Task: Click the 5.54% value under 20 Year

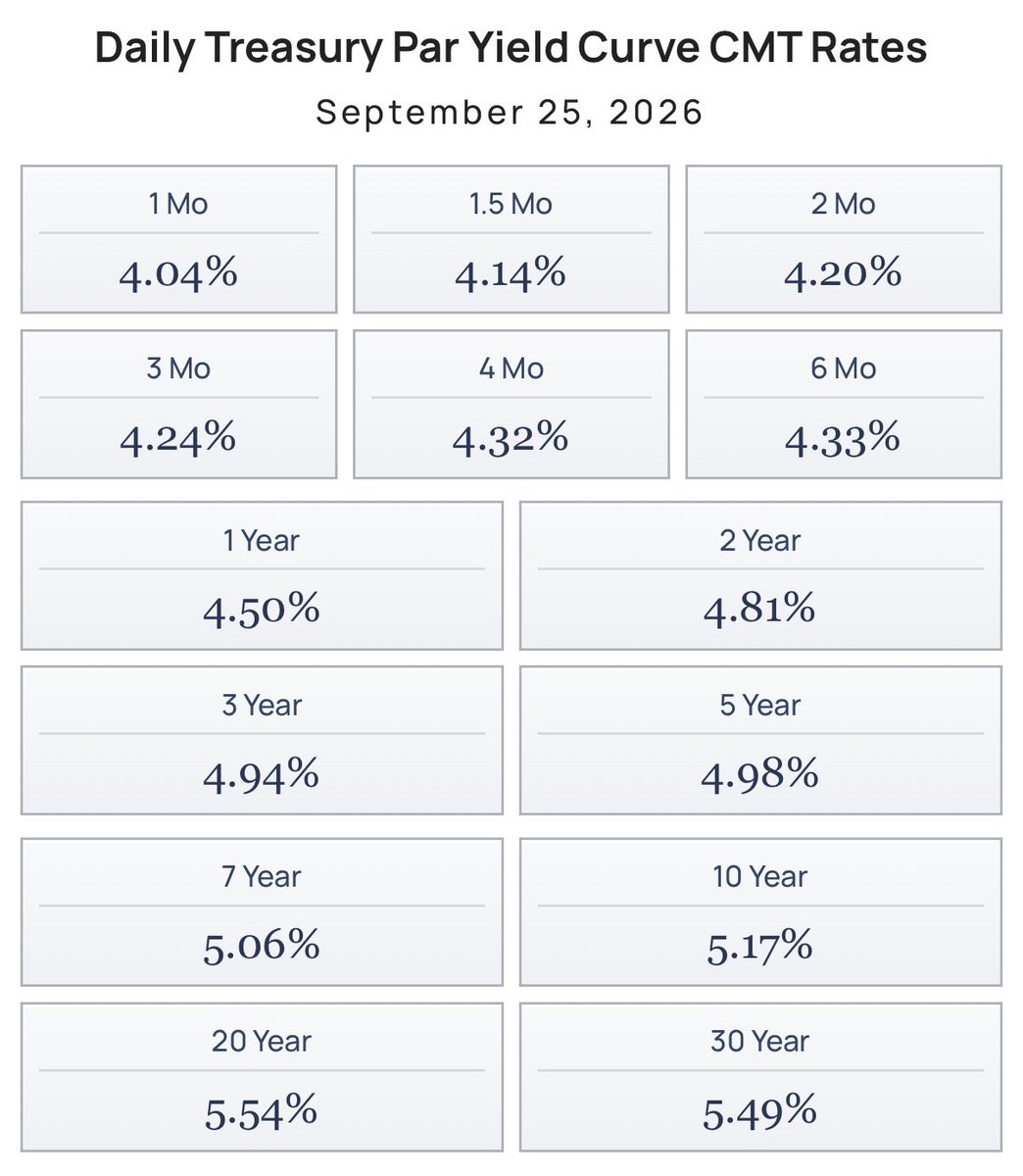Action: point(262,1110)
